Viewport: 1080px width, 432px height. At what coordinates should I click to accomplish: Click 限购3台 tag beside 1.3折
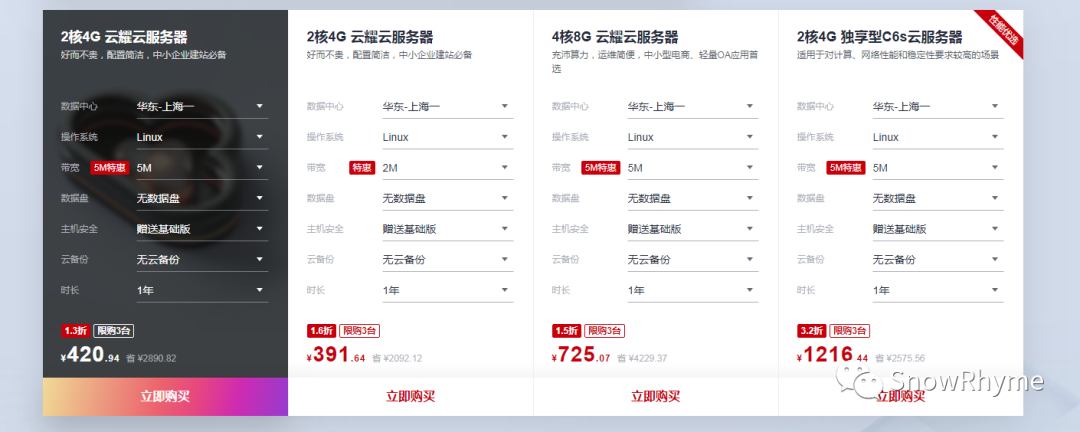tap(114, 331)
